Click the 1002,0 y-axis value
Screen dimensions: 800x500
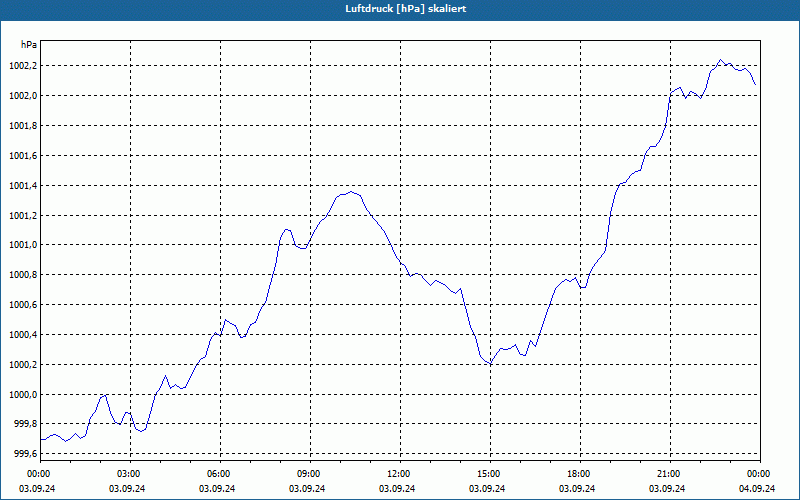point(23,96)
